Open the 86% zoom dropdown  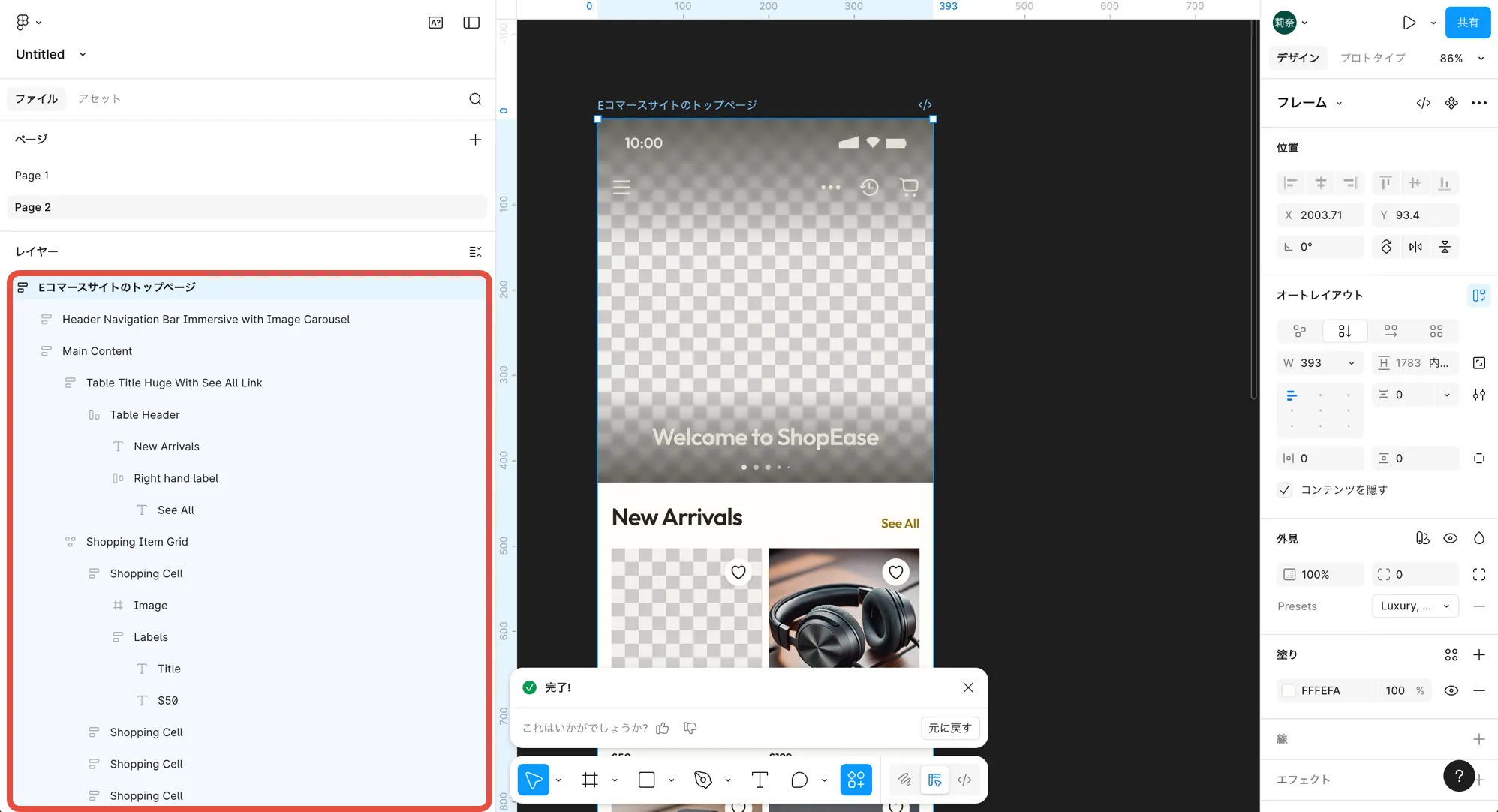1460,58
